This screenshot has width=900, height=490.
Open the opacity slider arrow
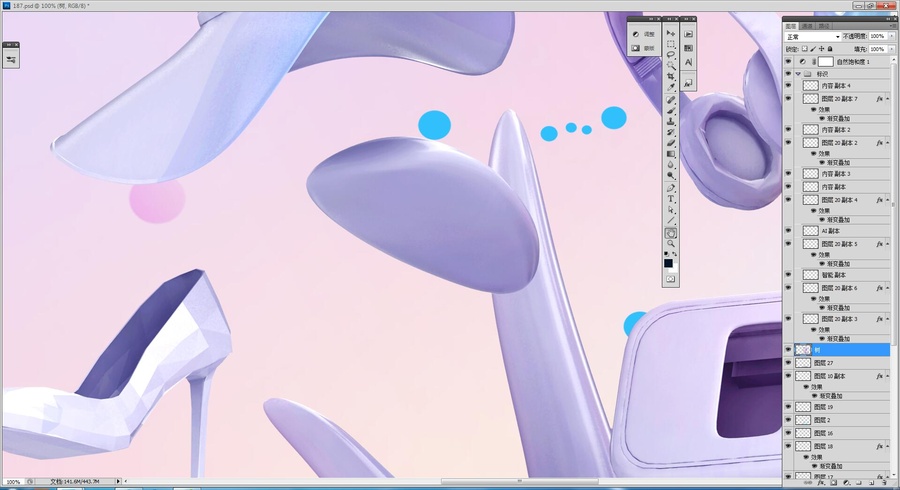click(891, 36)
